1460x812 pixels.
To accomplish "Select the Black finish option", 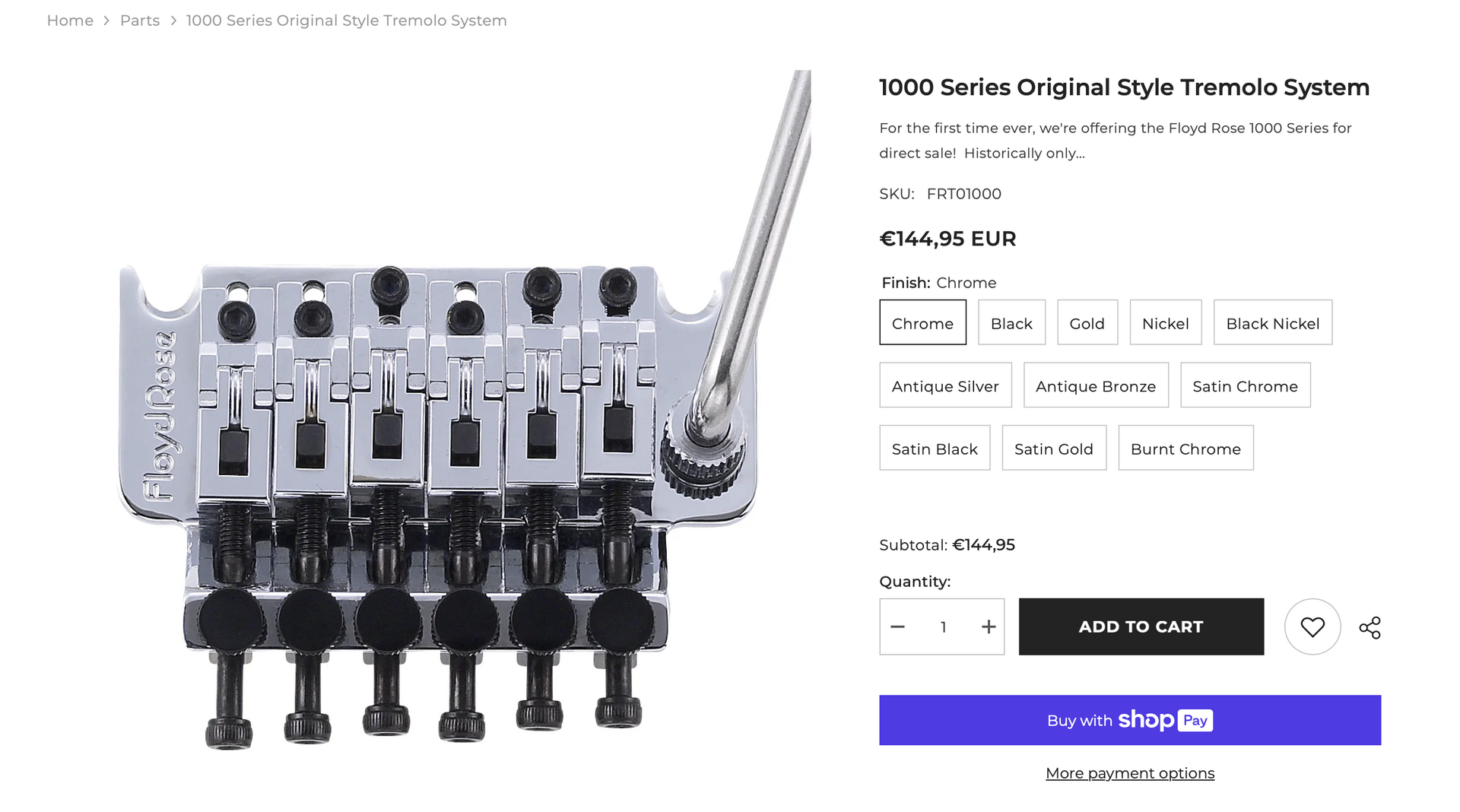I will coord(1011,322).
